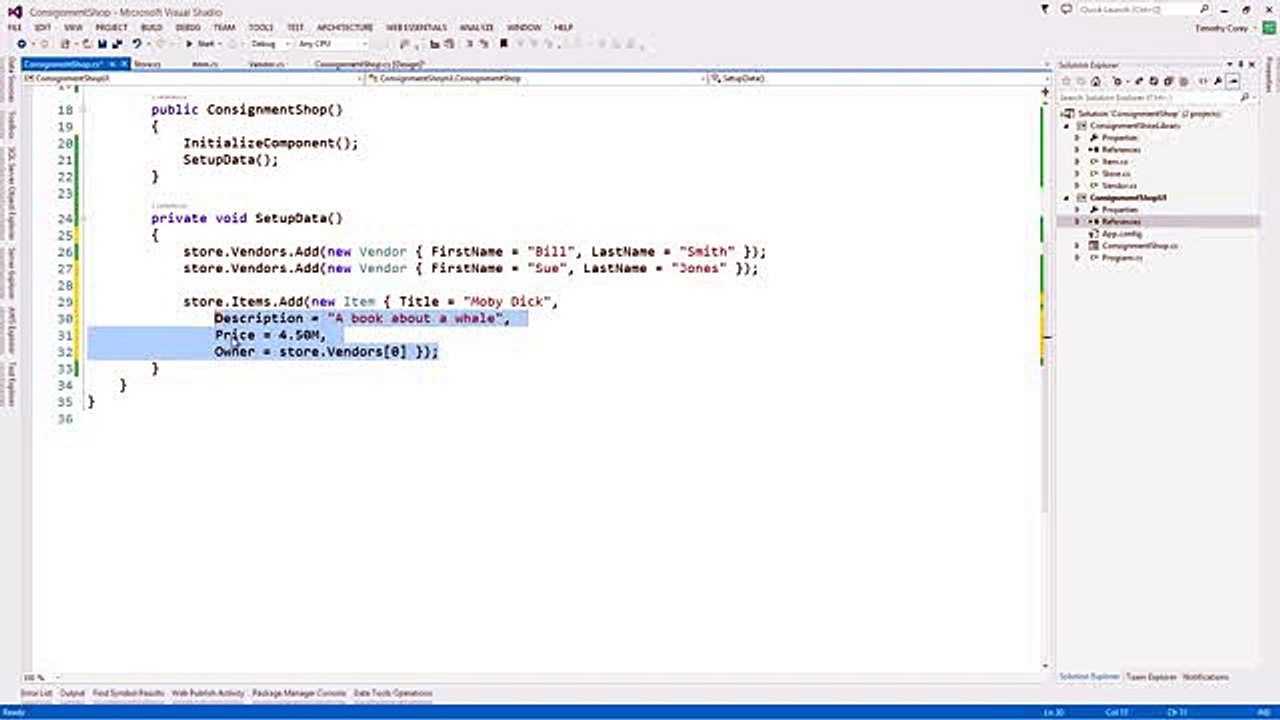Screen dimensions: 1280x720
Task: Click Collapse All icon in Solution Explorer
Action: point(1167,82)
